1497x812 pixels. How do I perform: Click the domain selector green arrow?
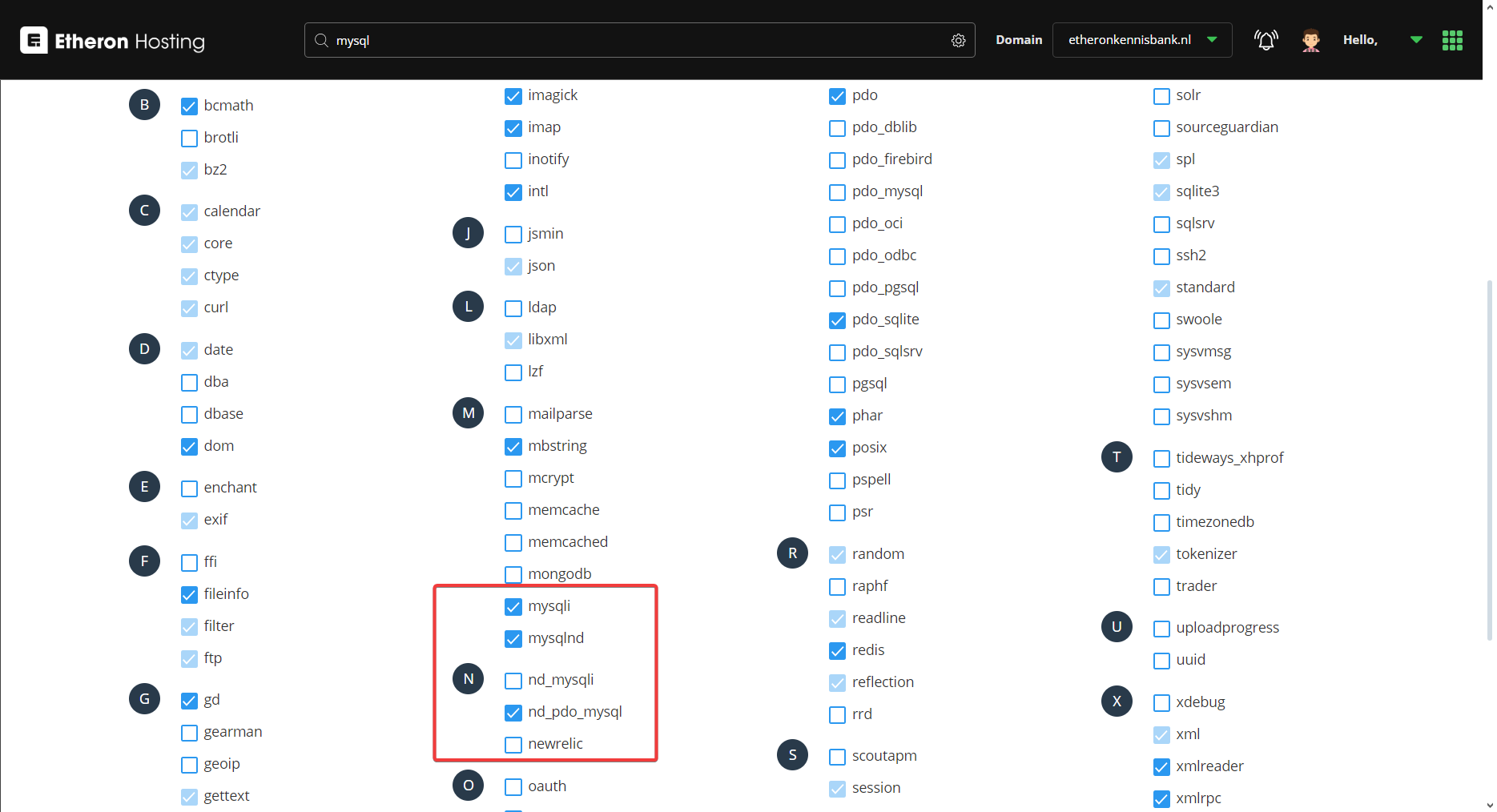coord(1212,40)
